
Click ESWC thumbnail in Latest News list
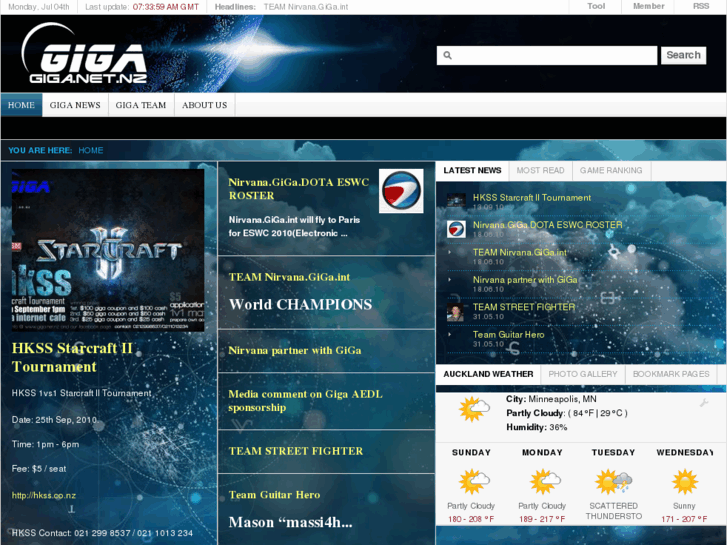456,229
